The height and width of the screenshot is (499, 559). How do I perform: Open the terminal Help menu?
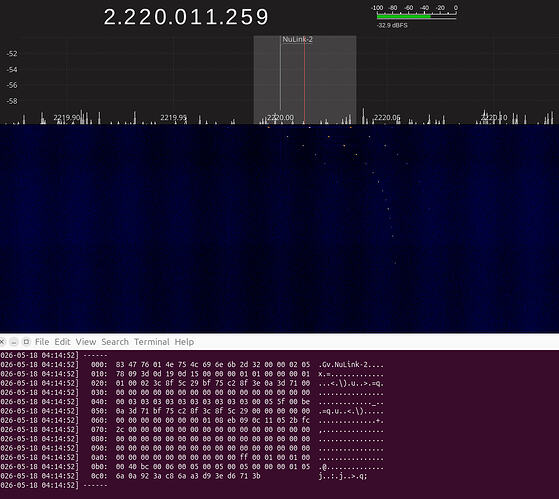point(184,342)
